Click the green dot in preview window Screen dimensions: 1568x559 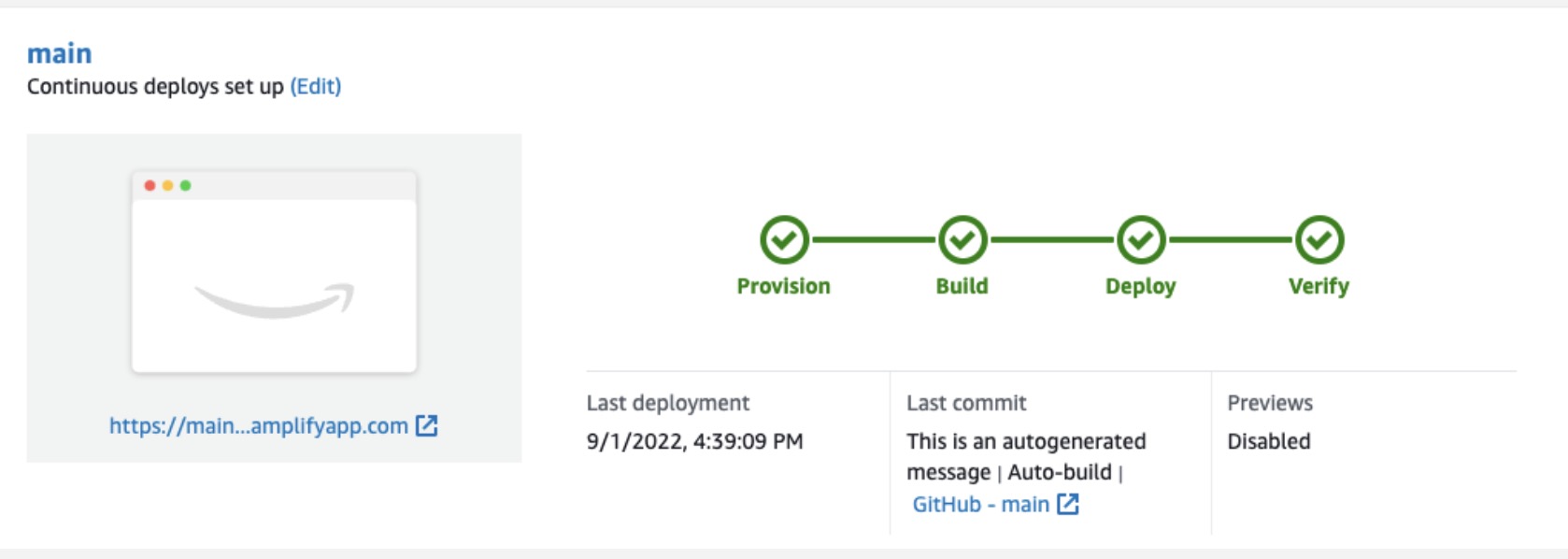[186, 185]
